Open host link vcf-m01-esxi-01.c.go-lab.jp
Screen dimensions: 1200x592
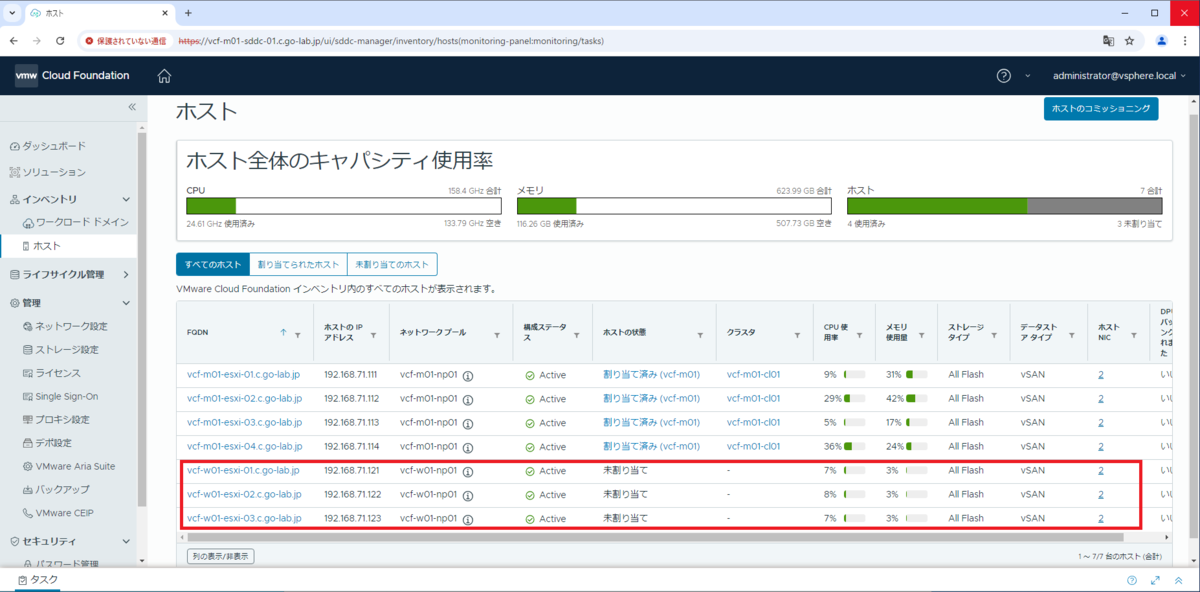coord(244,375)
